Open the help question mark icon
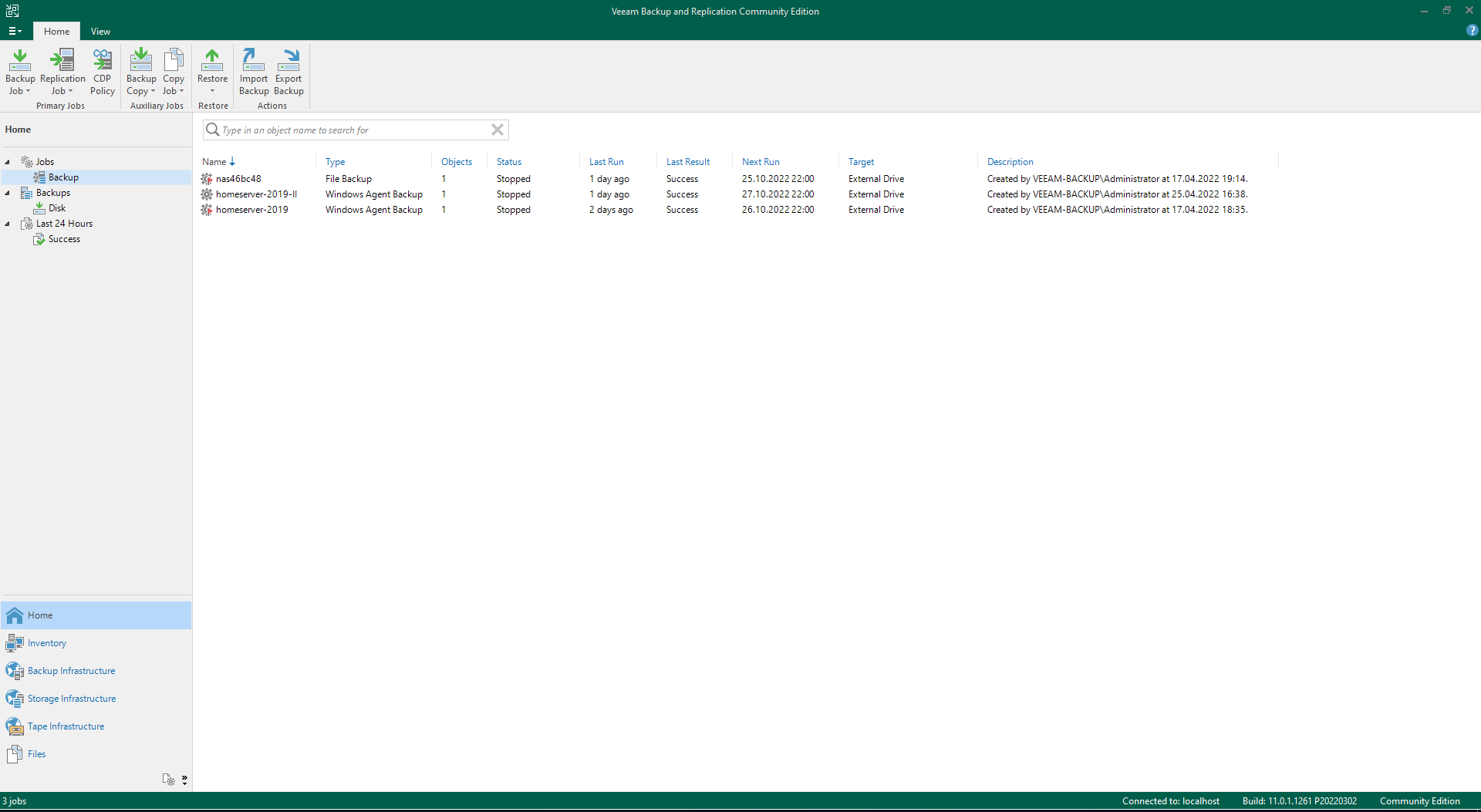 [1472, 31]
